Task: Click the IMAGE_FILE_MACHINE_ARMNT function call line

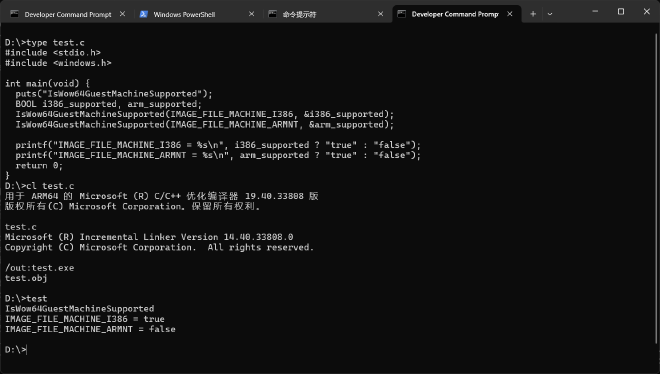Action: point(205,125)
